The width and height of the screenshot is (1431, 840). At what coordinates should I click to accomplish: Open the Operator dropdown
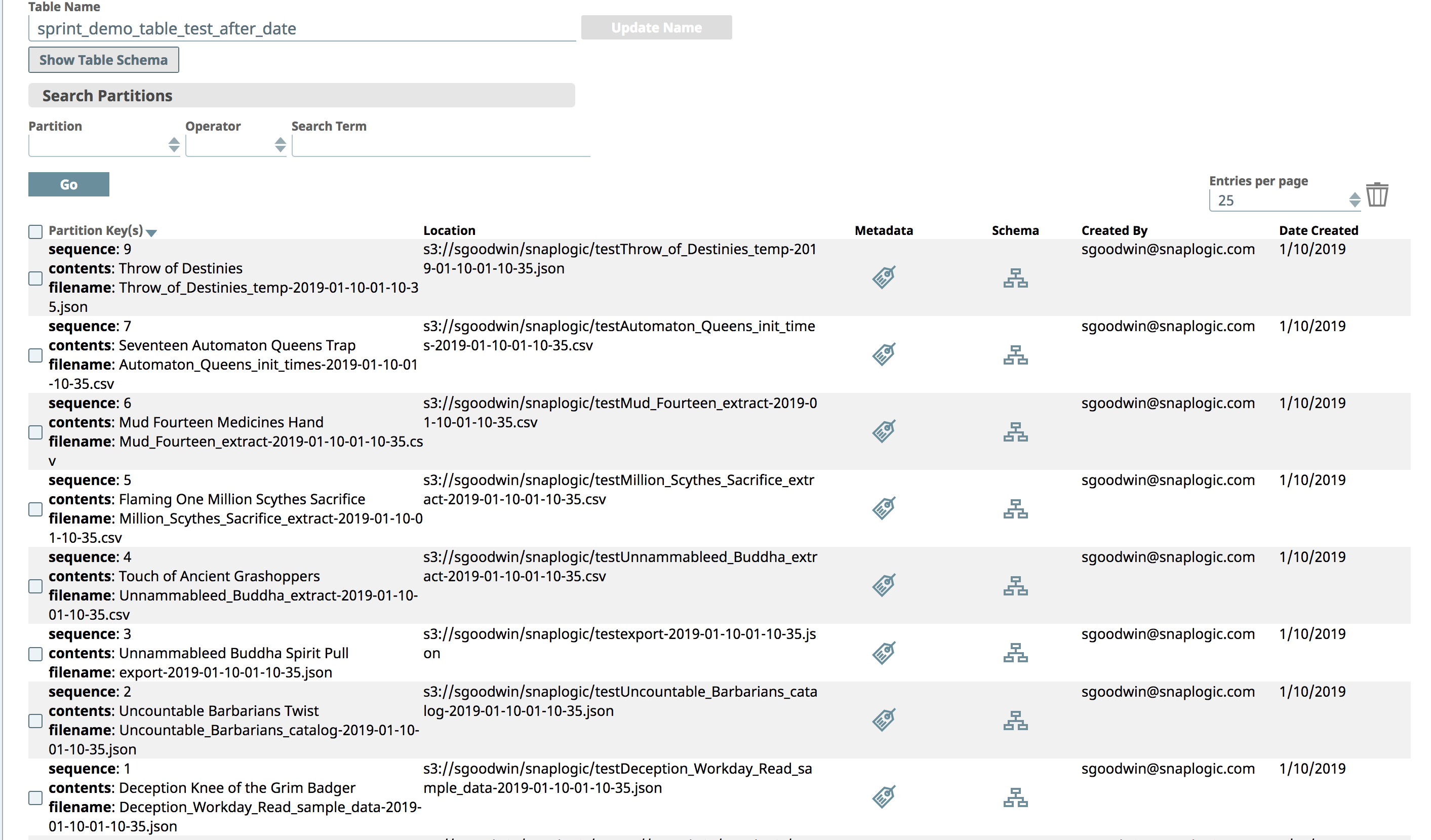point(235,145)
